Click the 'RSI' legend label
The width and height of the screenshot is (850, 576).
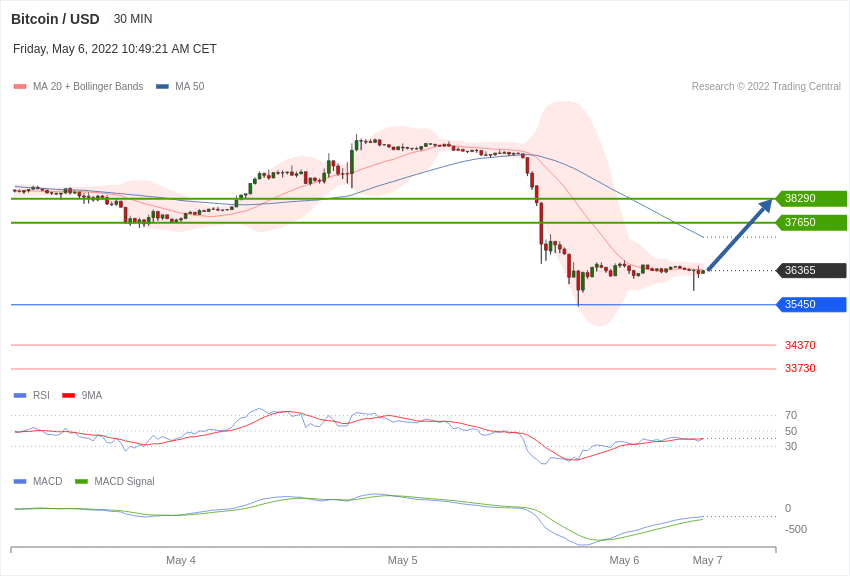[41, 395]
